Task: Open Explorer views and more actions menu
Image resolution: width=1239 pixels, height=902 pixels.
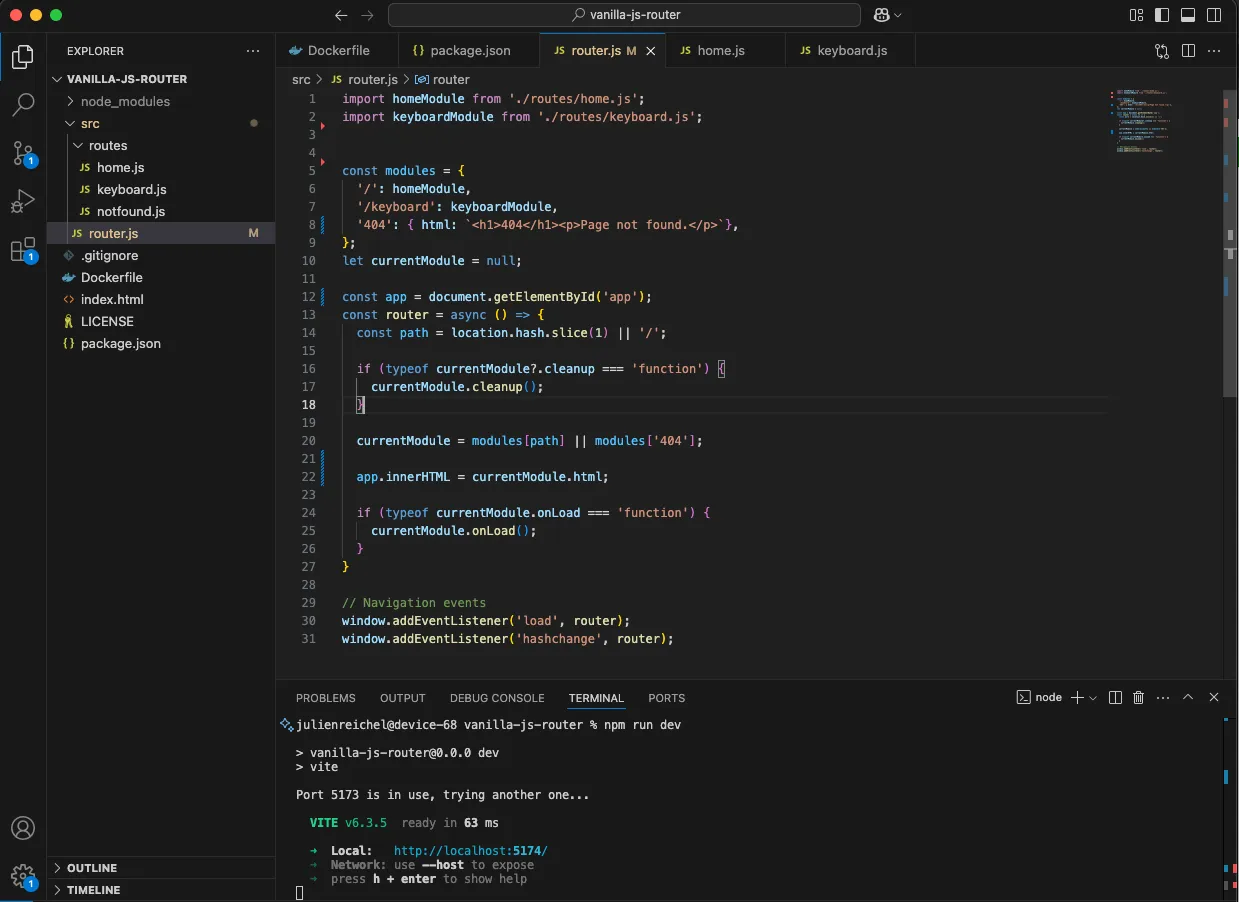Action: click(253, 51)
